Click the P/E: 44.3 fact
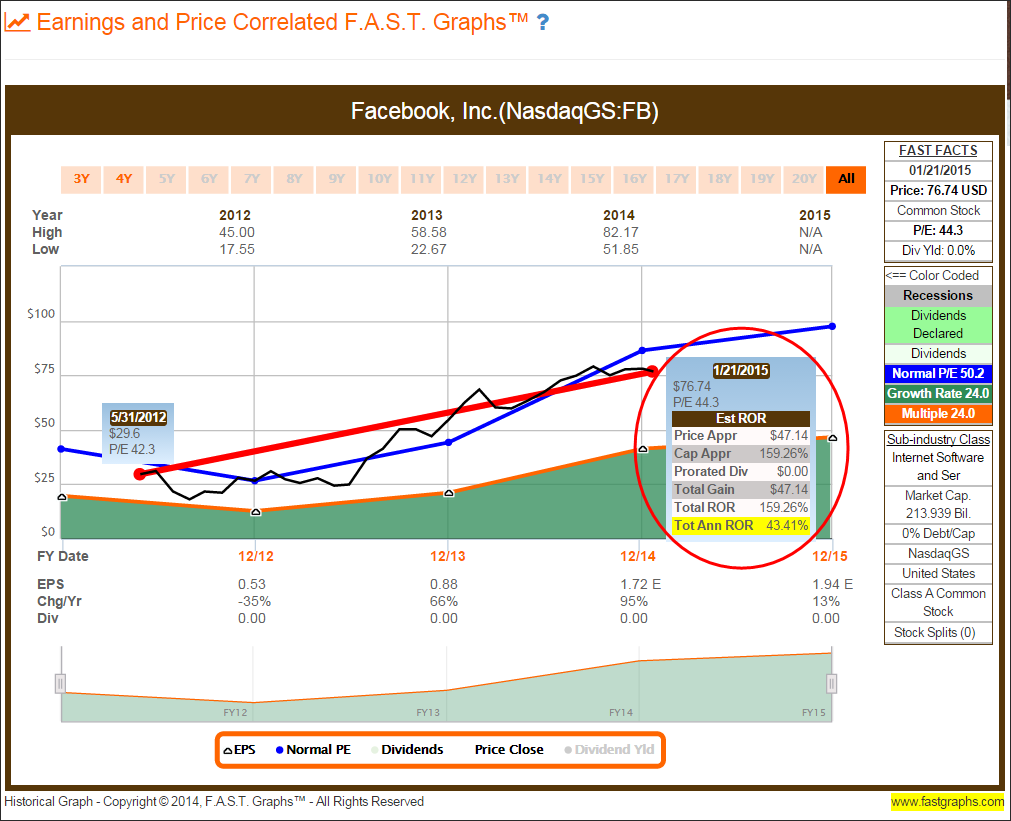Viewport: 1011px width, 821px height. tap(938, 230)
